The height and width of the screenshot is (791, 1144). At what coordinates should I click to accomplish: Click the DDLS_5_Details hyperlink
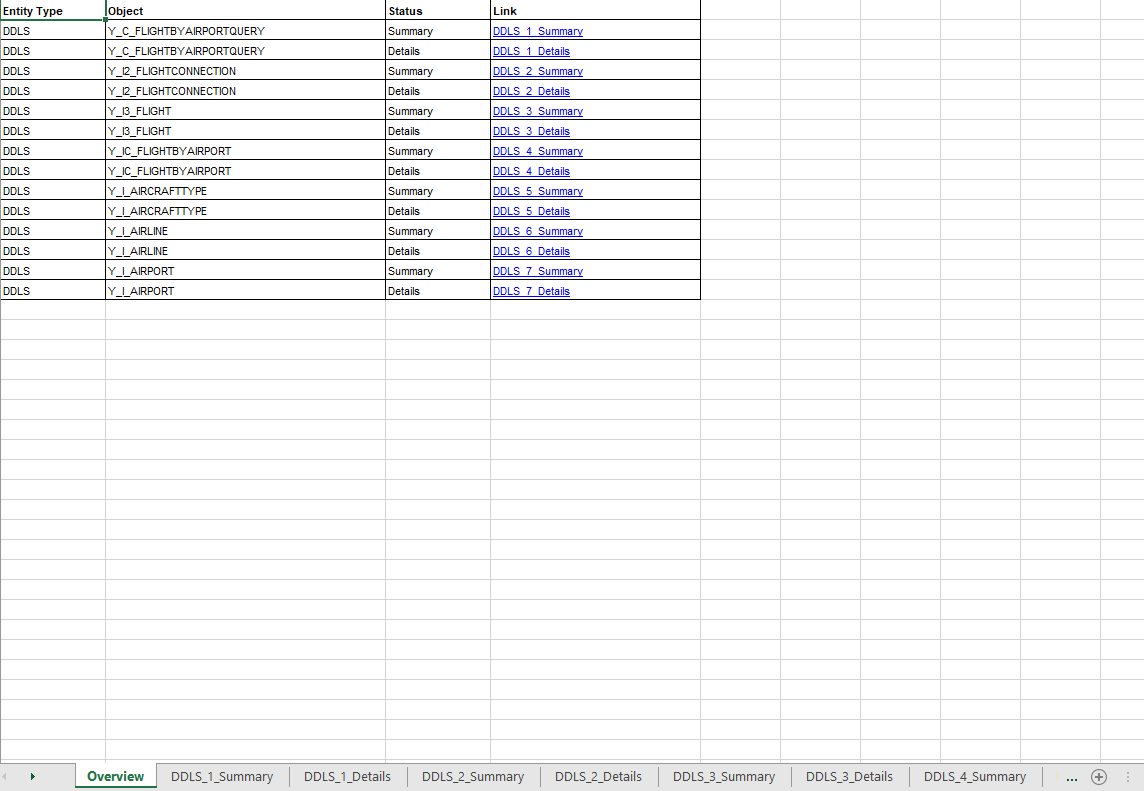coord(531,211)
